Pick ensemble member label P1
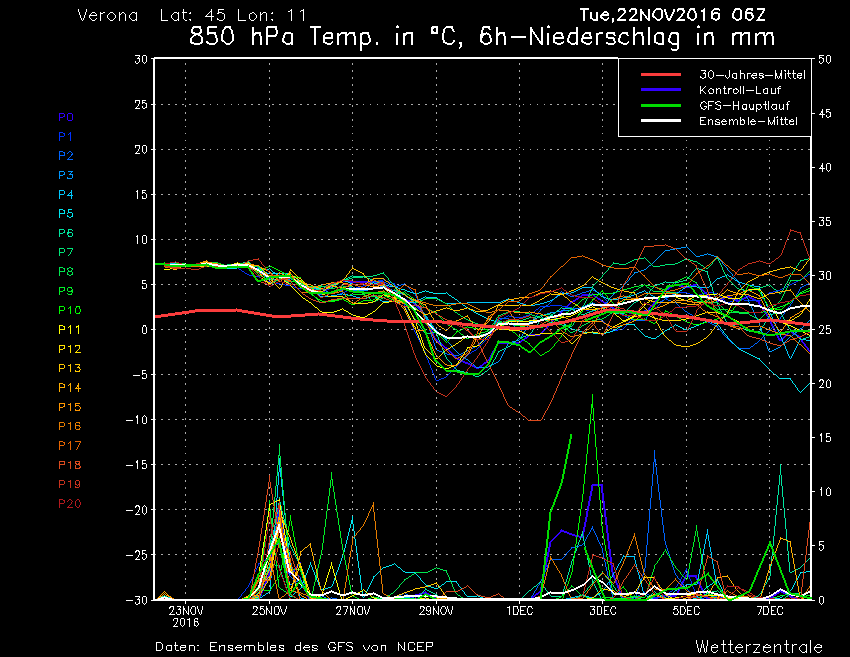The image size is (850, 657). 66,137
